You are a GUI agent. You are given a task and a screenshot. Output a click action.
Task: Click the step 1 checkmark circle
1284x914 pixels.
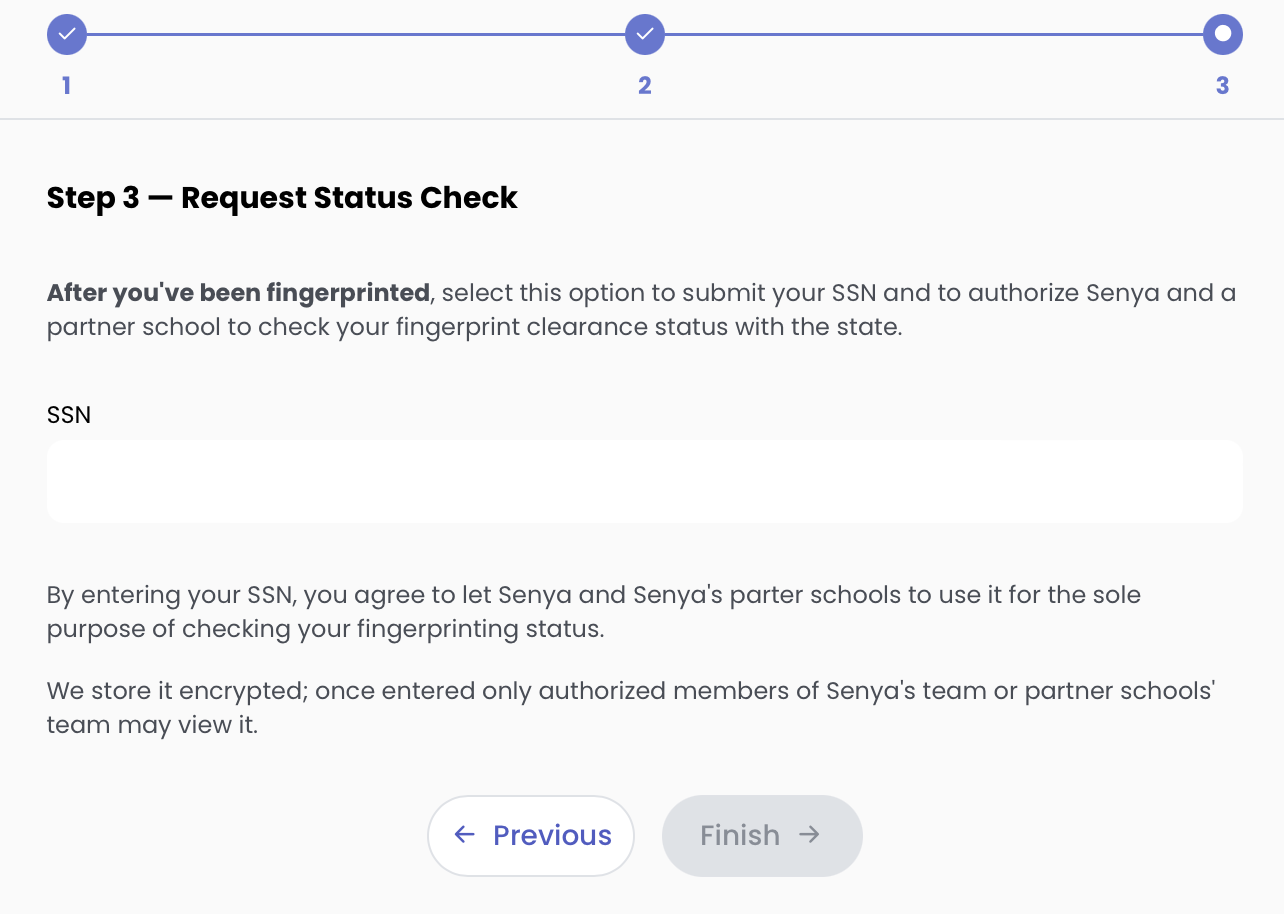click(x=67, y=35)
